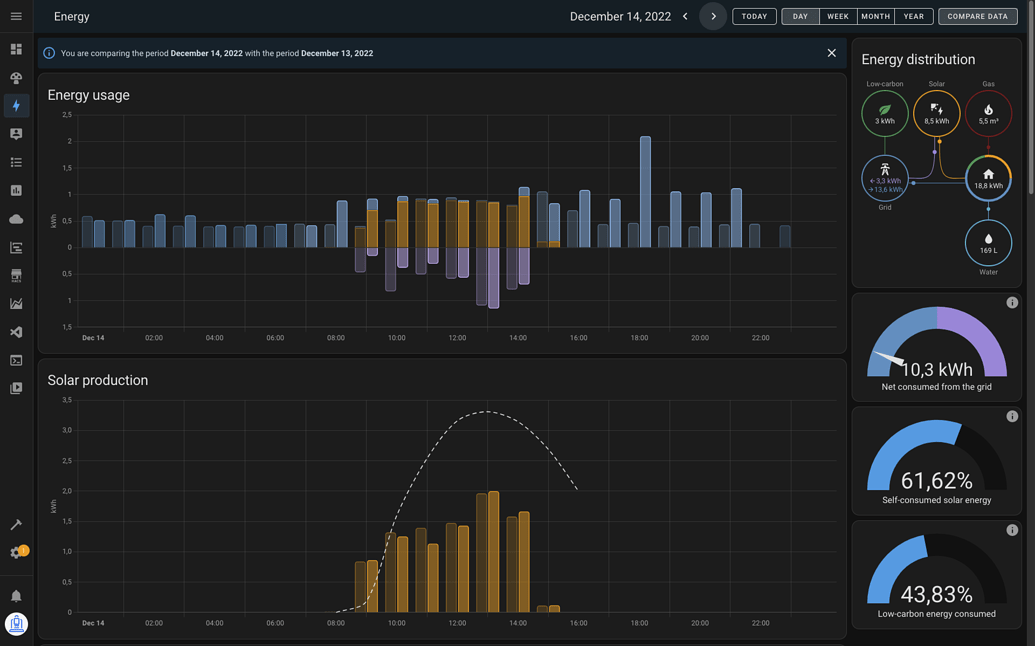Viewport: 1035px width, 646px height.
Task: Click the Solar node in energy distribution
Action: coord(936,114)
